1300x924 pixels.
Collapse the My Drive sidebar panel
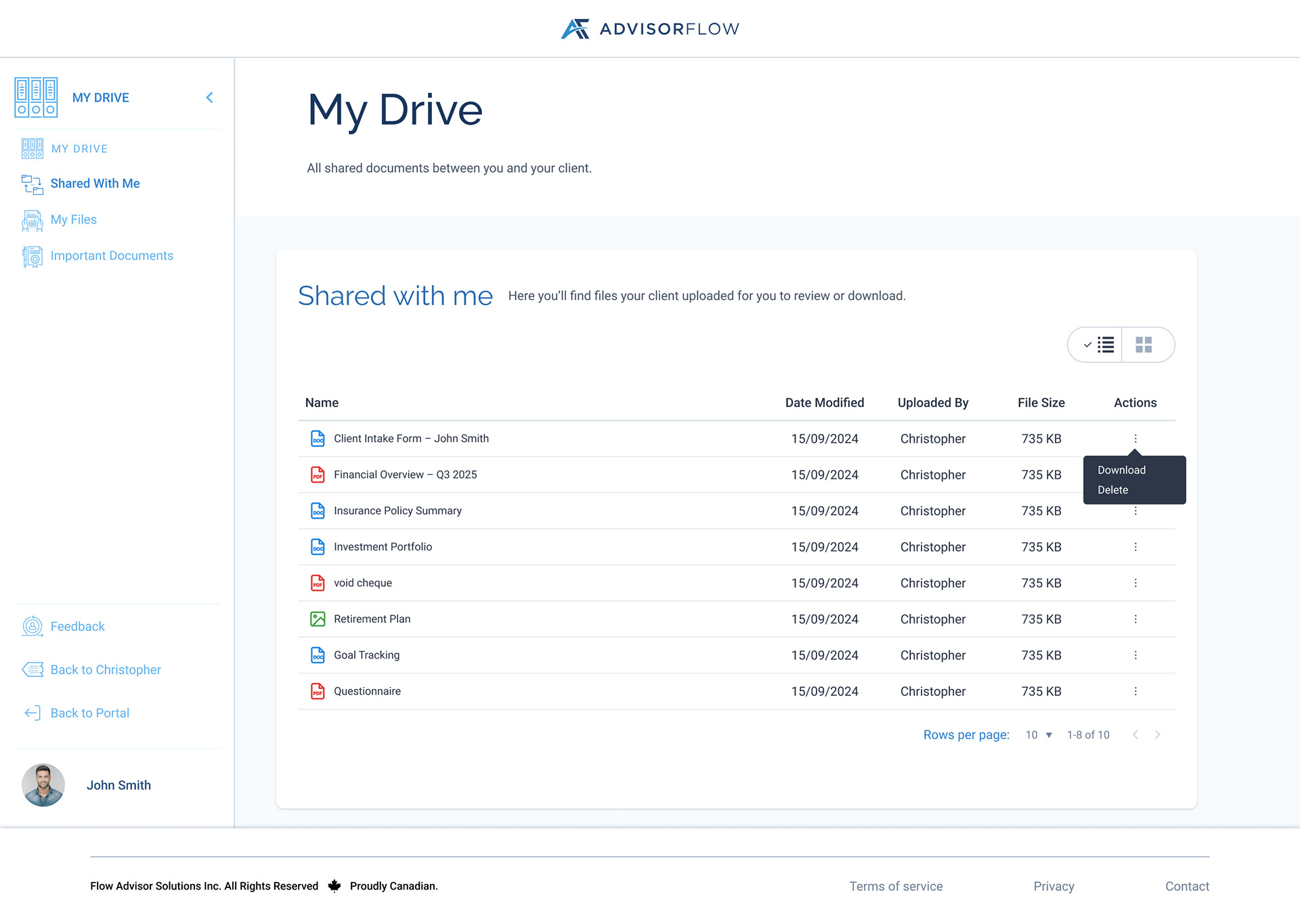tap(209, 97)
